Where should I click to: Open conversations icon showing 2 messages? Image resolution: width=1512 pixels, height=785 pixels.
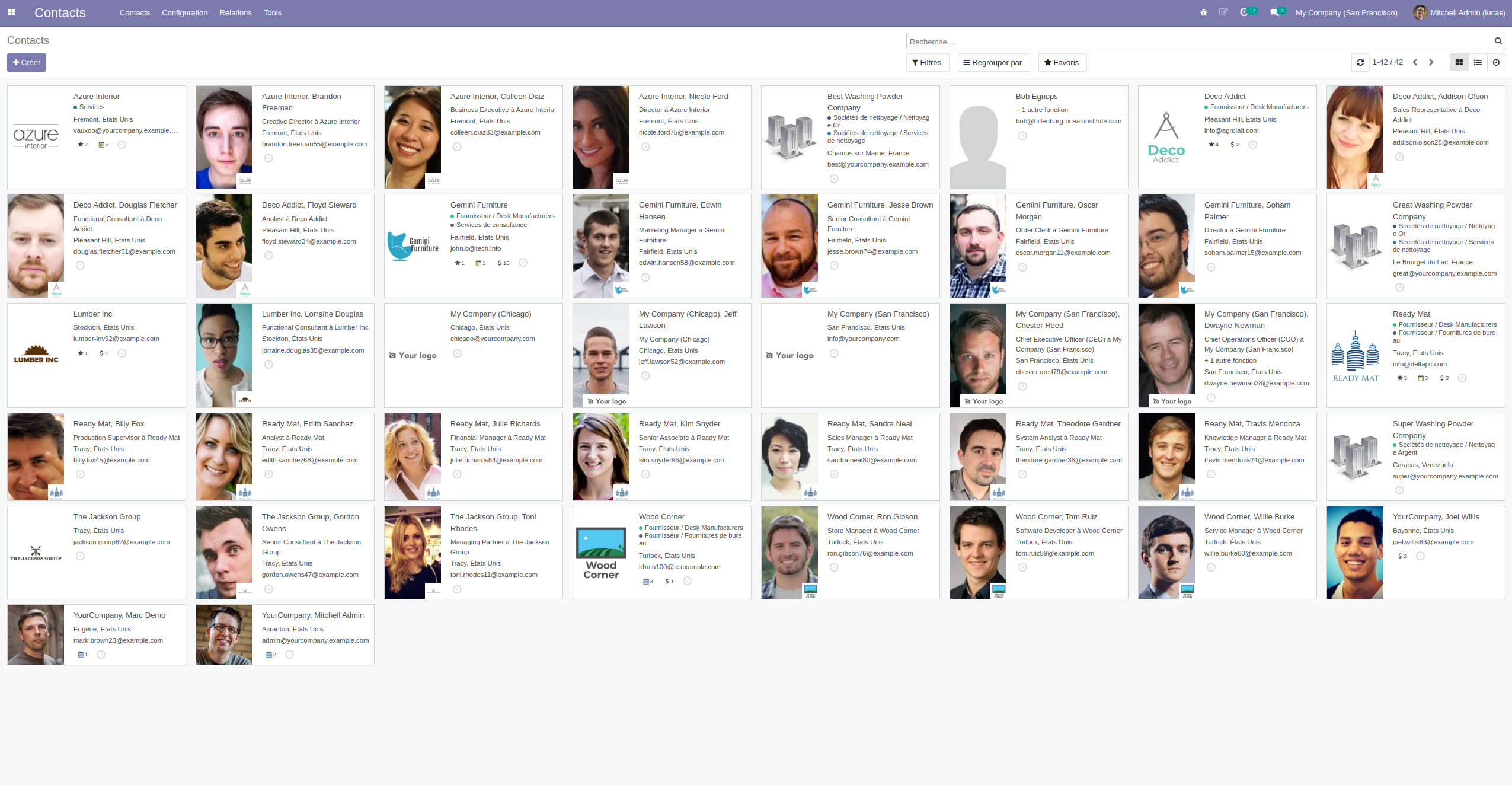[1277, 12]
